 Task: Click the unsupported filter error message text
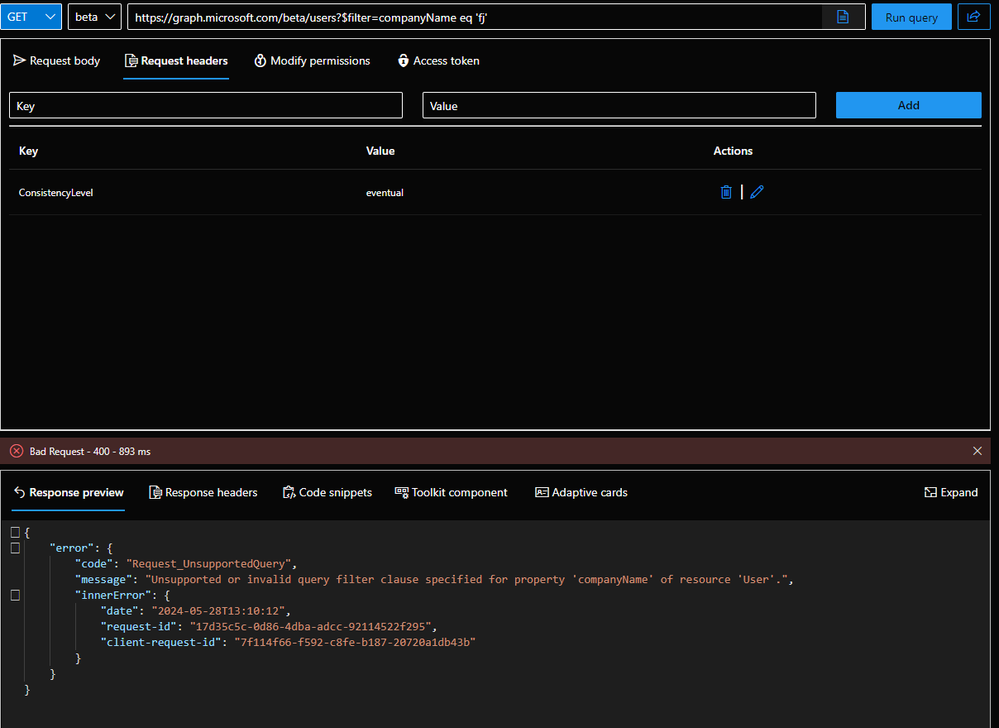pos(466,580)
